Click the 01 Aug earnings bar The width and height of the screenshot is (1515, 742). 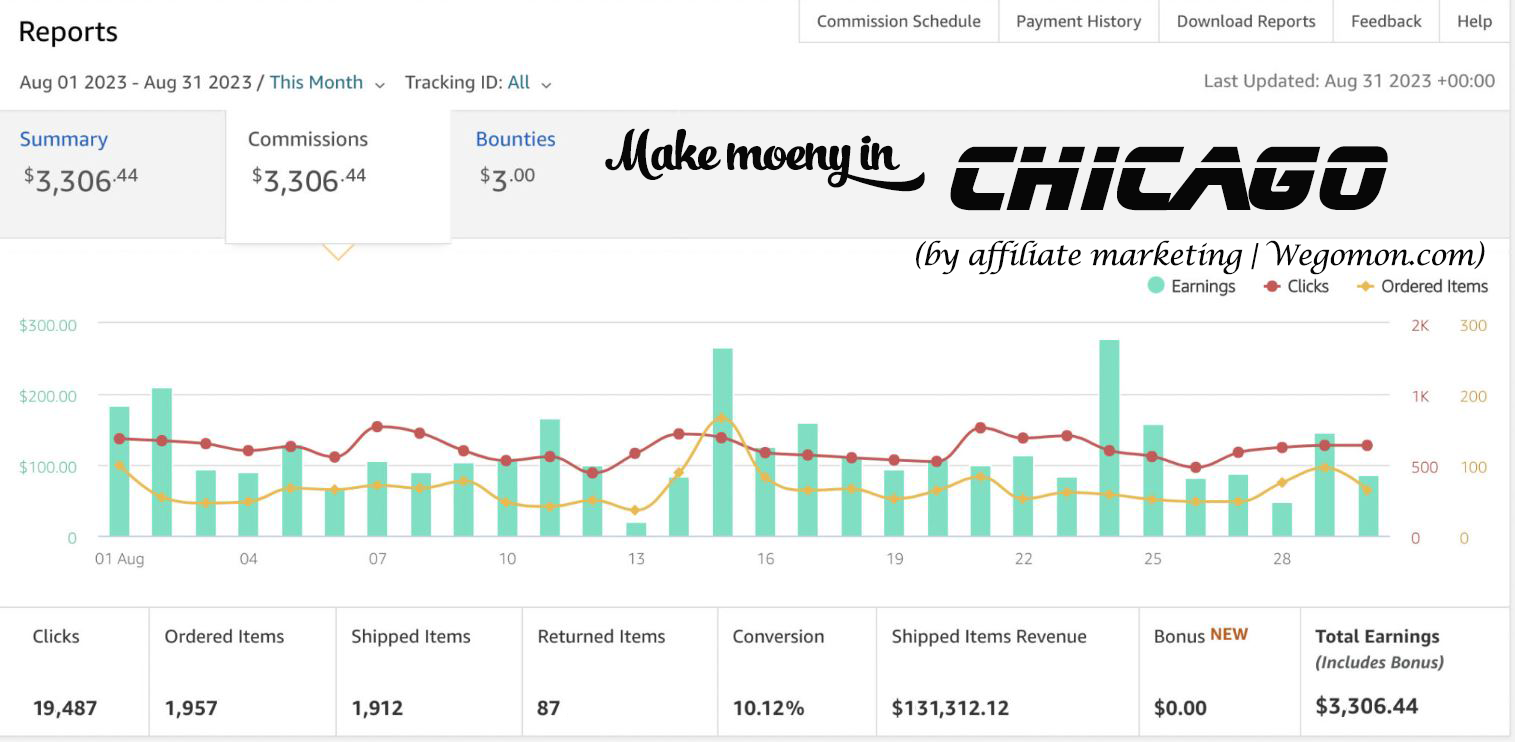pos(119,471)
